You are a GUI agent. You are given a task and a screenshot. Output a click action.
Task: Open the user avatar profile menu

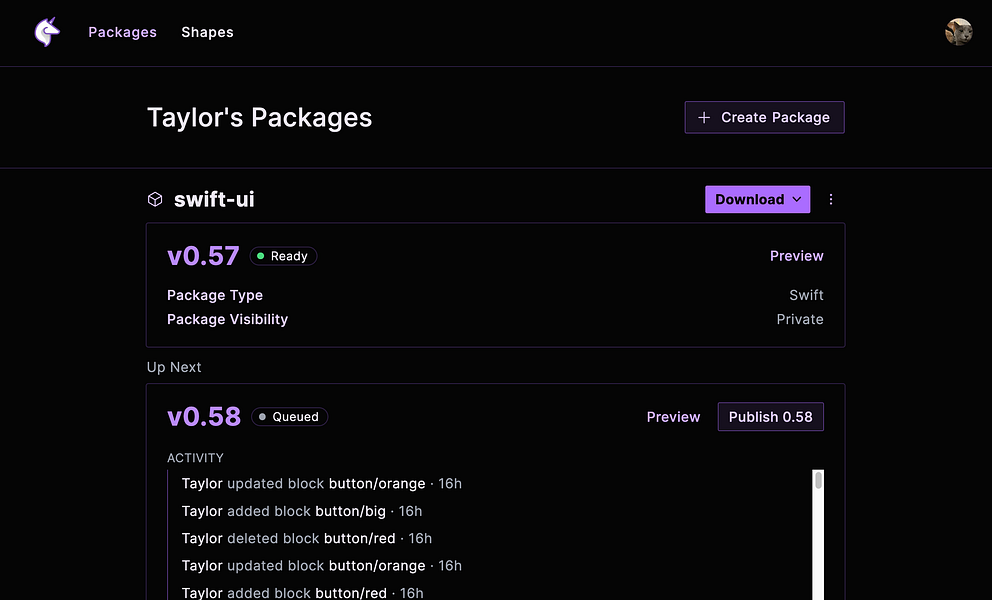click(958, 32)
